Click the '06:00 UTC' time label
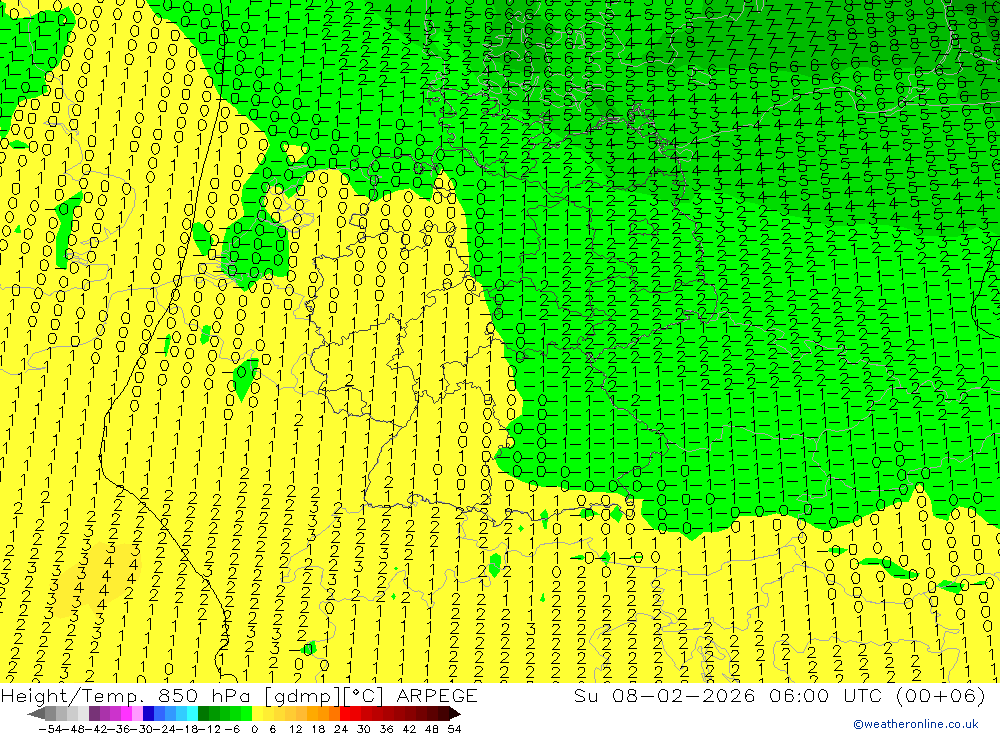1000x733 pixels. click(x=825, y=695)
